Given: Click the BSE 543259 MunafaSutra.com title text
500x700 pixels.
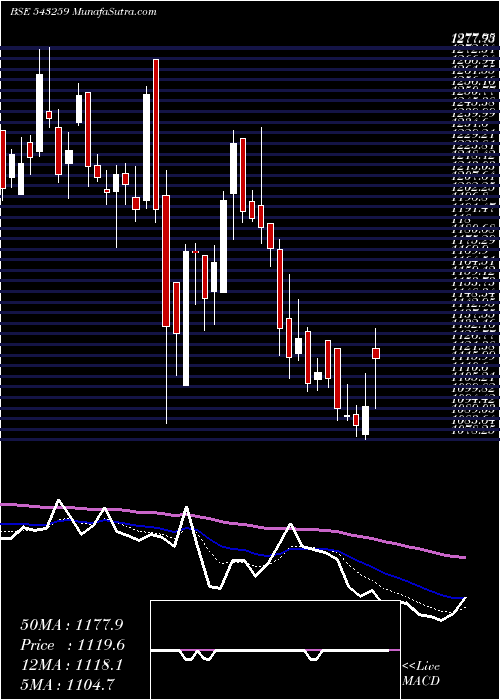Looking at the screenshot, I should tap(83, 12).
